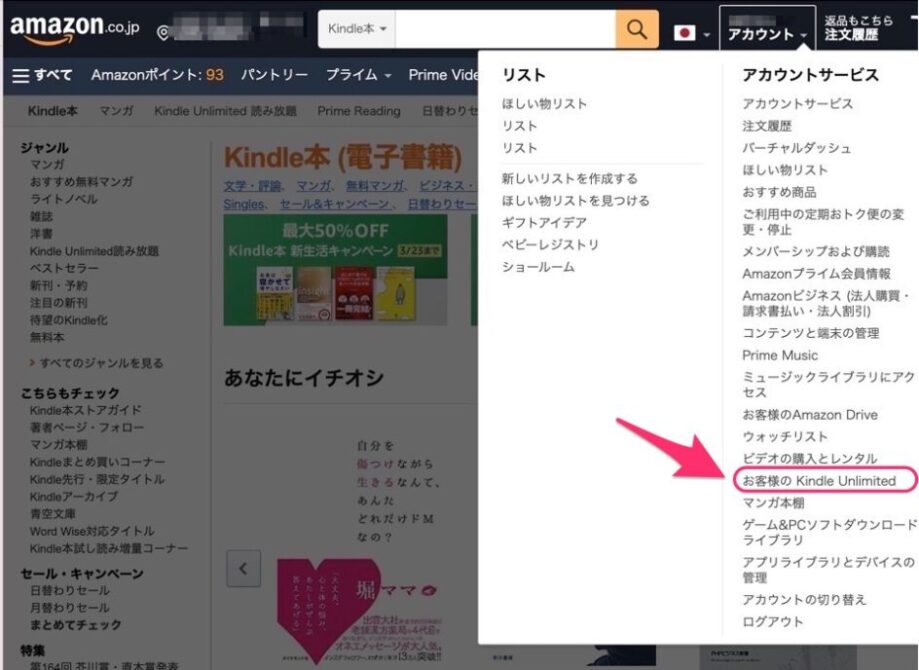Open ライトノベル in genre sidebar
This screenshot has width=919, height=670.
(x=64, y=199)
